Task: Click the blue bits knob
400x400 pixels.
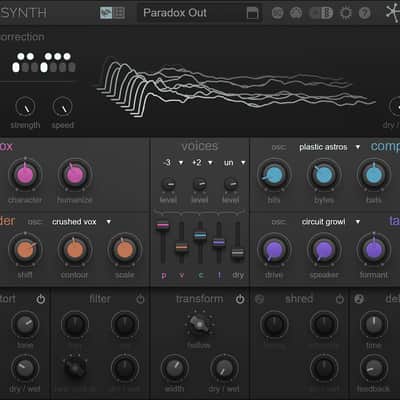Action: (274, 175)
